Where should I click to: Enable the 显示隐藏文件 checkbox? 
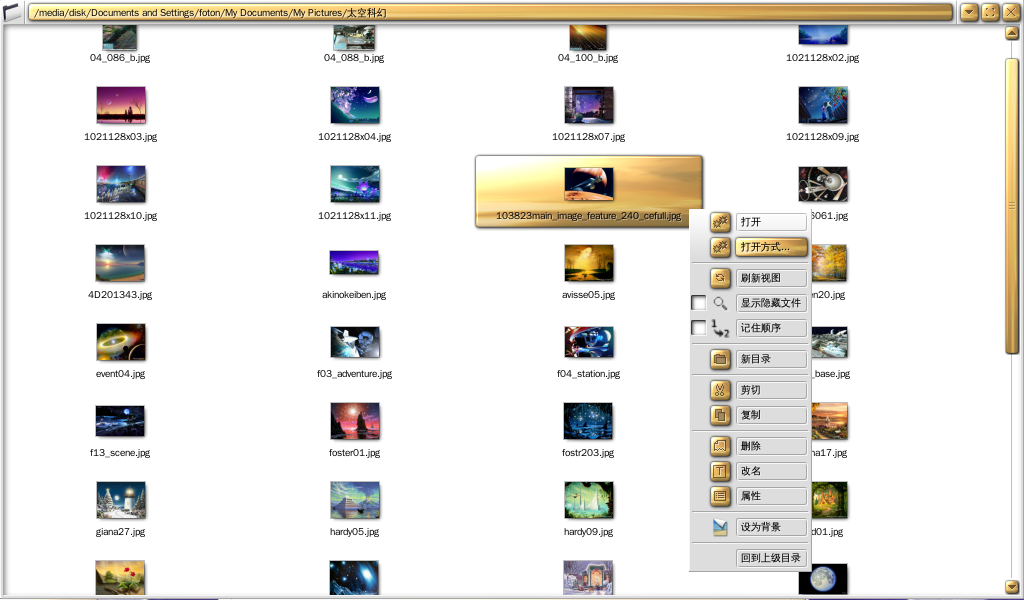pyautogui.click(x=698, y=303)
